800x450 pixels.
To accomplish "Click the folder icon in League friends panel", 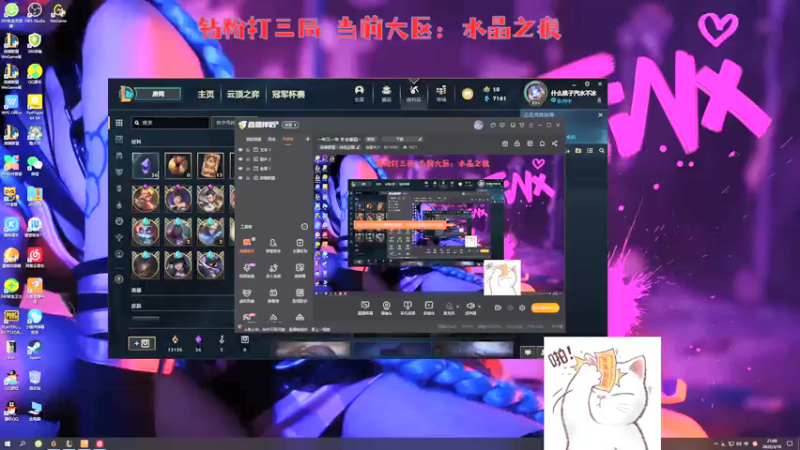I will coord(578,151).
